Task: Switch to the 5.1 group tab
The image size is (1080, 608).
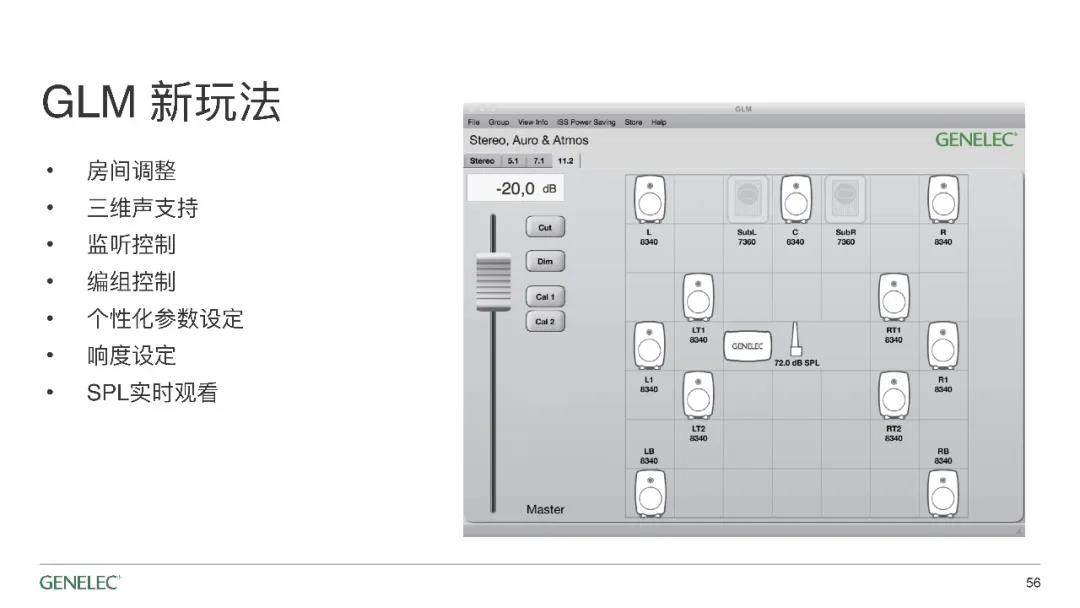Action: 513,161
